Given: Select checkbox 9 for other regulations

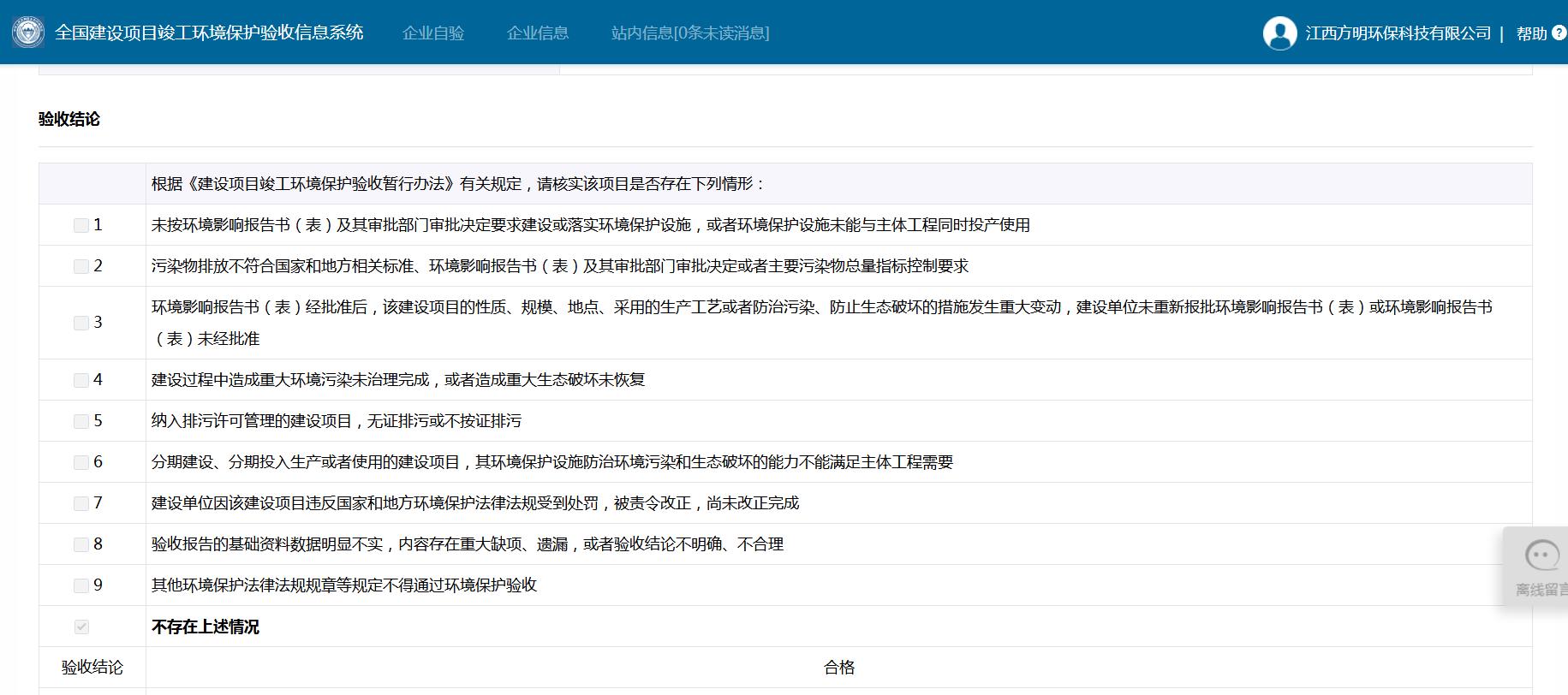Looking at the screenshot, I should (81, 585).
